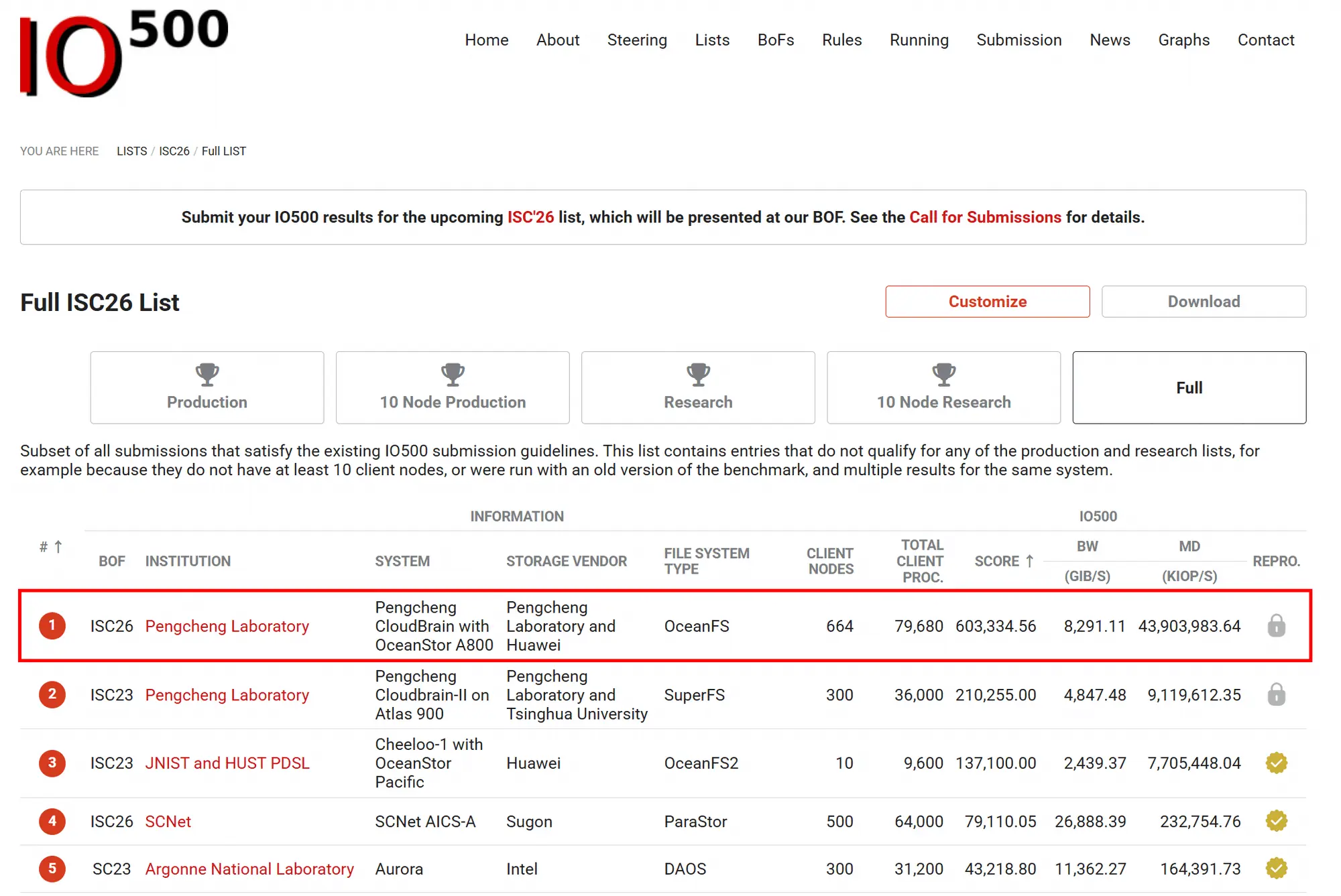Viewport: 1341px width, 896px height.
Task: Click rank 2 circle badge
Action: (52, 695)
